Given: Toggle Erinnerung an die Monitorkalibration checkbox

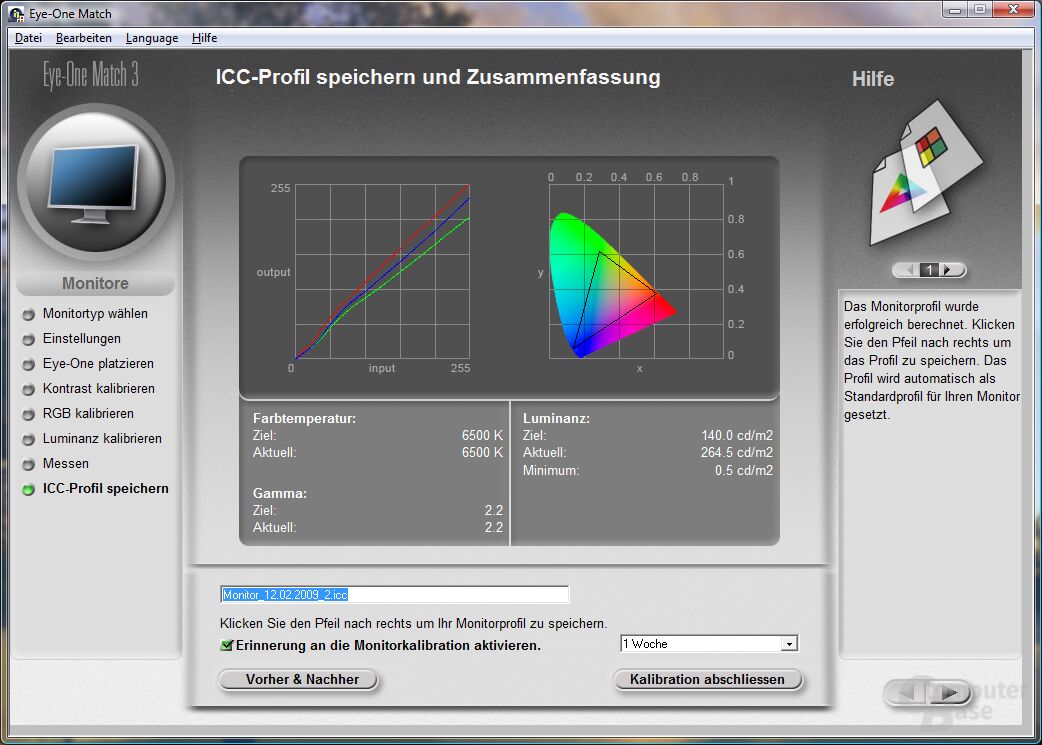Looking at the screenshot, I should 227,645.
